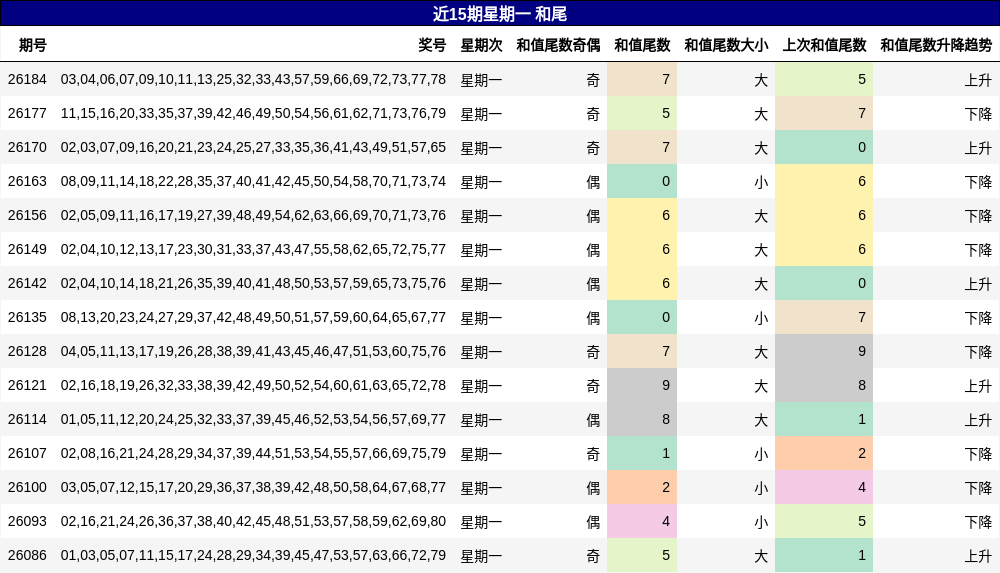This screenshot has width=1000, height=573.
Task: Select winning numbers starting 03,05,07,12,15 in row 26100
Action: pyautogui.click(x=253, y=487)
